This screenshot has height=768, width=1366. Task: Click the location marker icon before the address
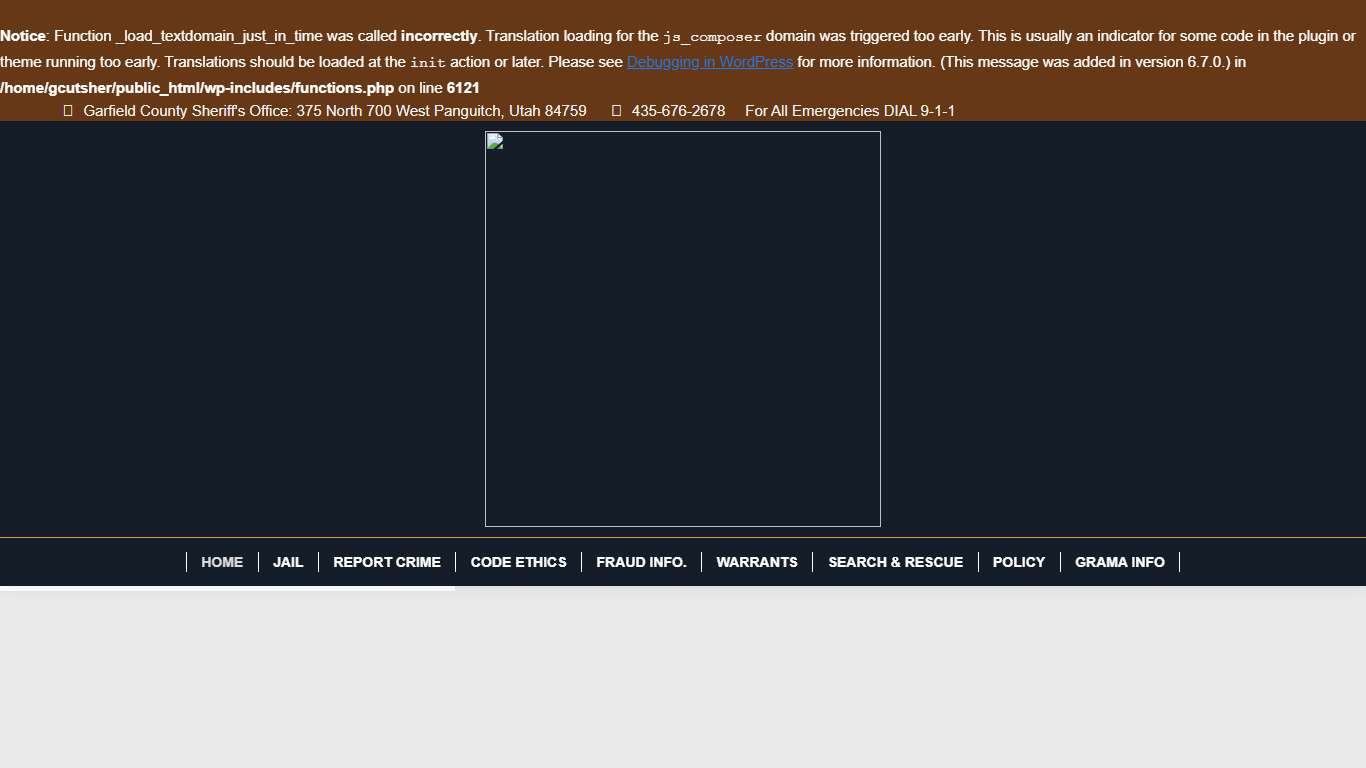[68, 111]
